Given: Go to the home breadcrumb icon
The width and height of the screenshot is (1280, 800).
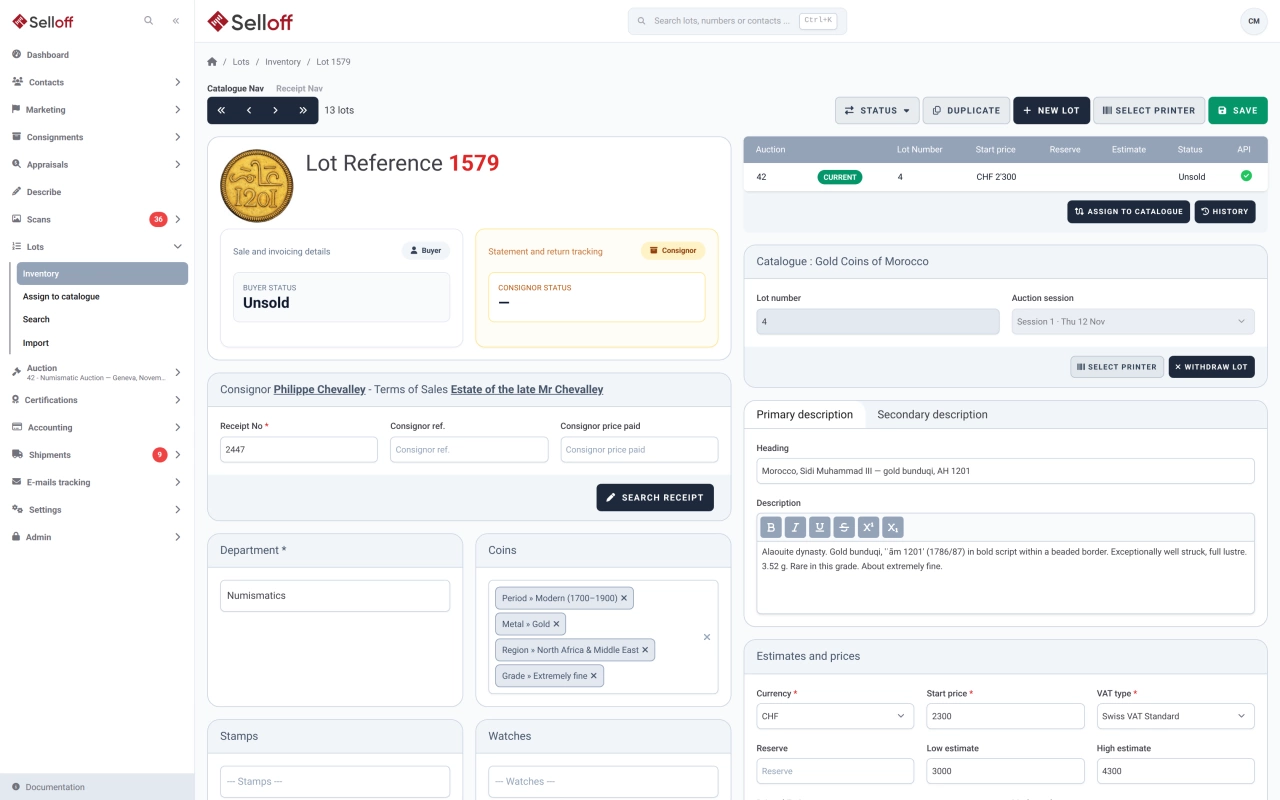Looking at the screenshot, I should (212, 62).
